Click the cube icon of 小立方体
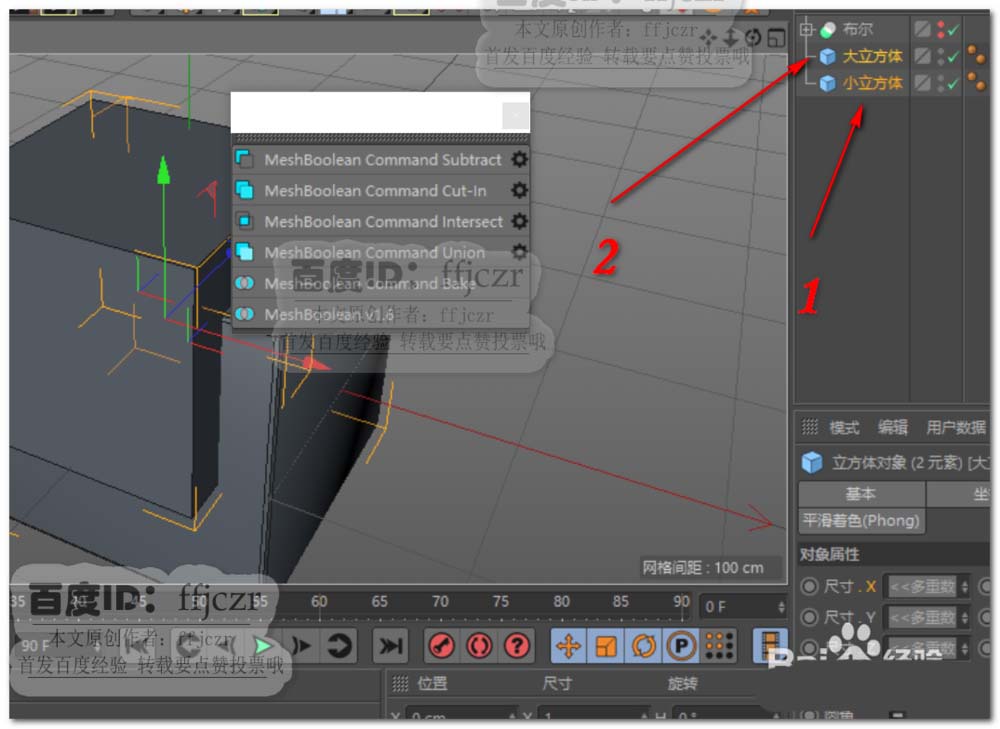The width and height of the screenshot is (1000, 729). tap(828, 84)
